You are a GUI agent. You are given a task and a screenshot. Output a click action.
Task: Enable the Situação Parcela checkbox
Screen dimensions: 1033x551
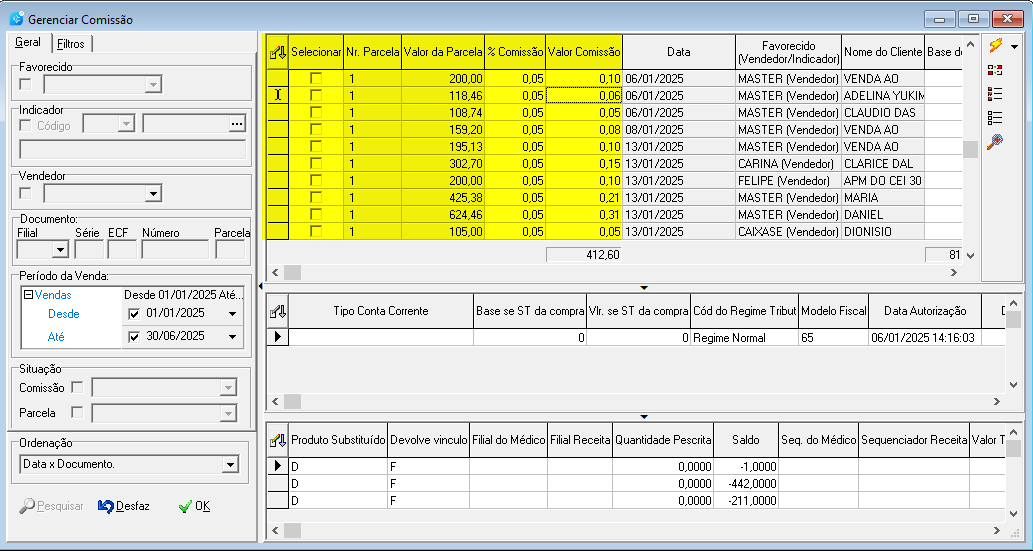(77, 412)
